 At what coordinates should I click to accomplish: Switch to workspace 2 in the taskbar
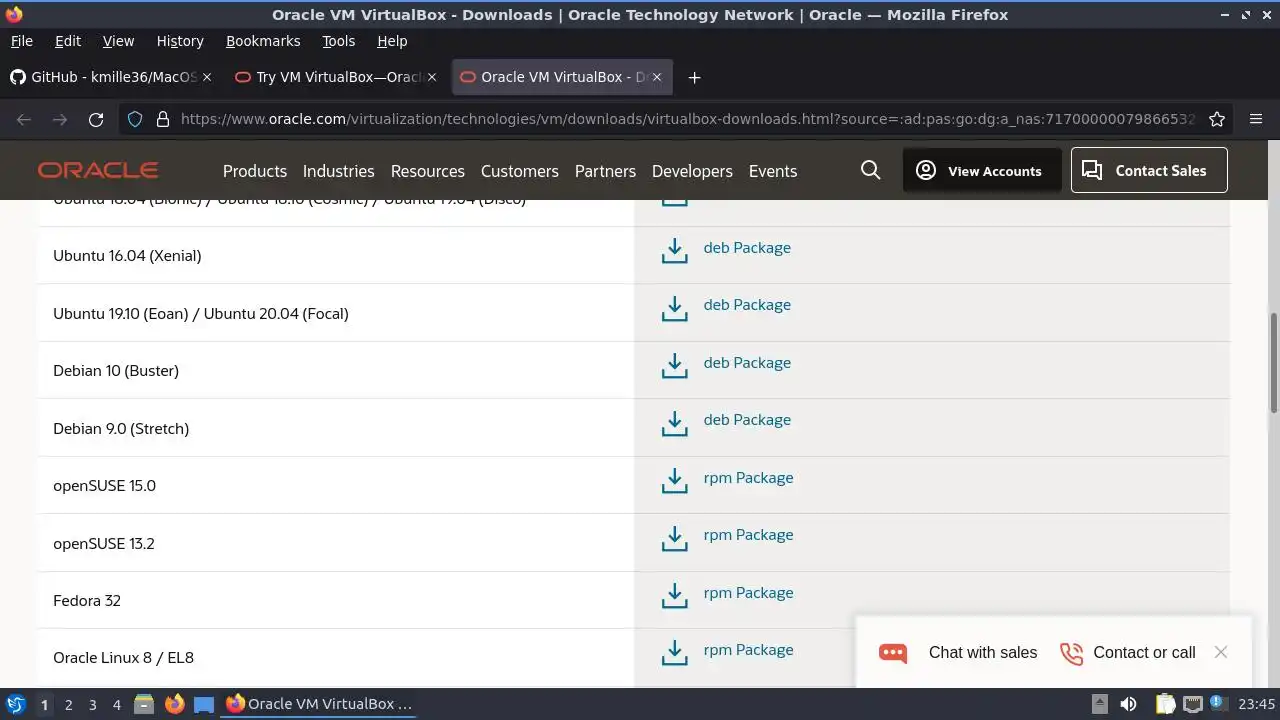[68, 705]
